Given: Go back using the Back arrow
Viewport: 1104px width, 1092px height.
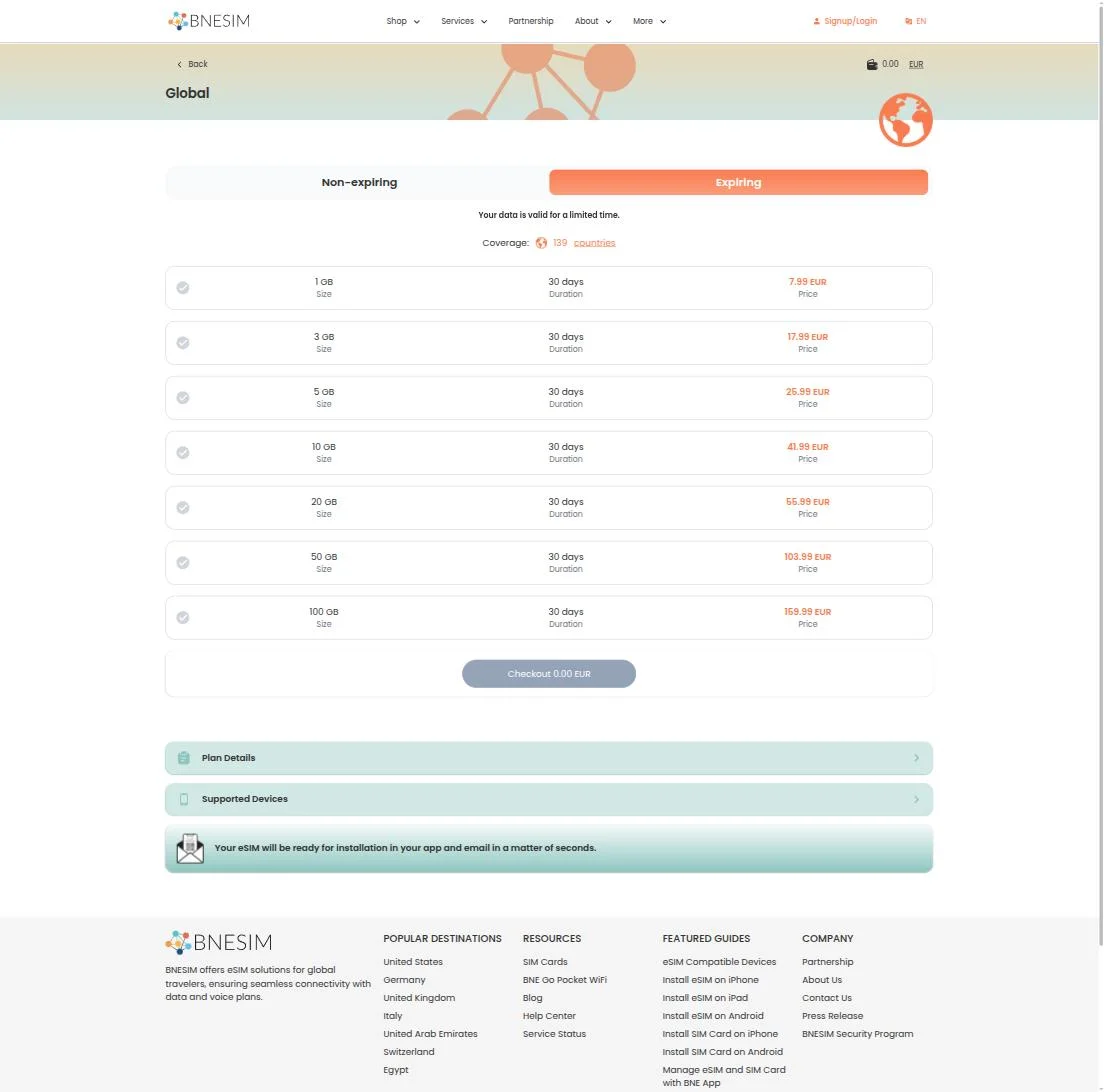Looking at the screenshot, I should click(x=192, y=64).
